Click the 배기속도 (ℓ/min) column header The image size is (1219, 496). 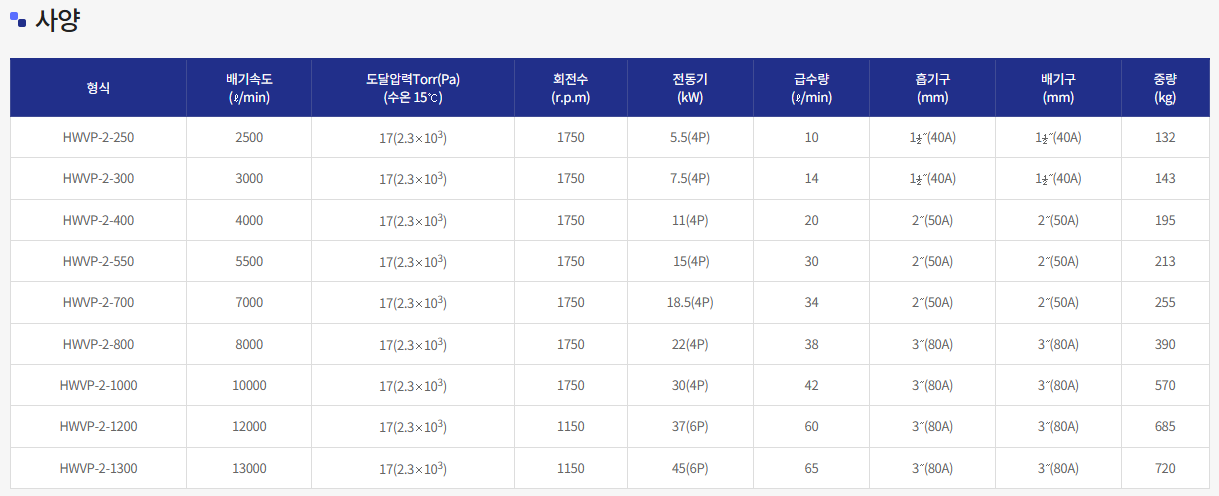tap(249, 88)
